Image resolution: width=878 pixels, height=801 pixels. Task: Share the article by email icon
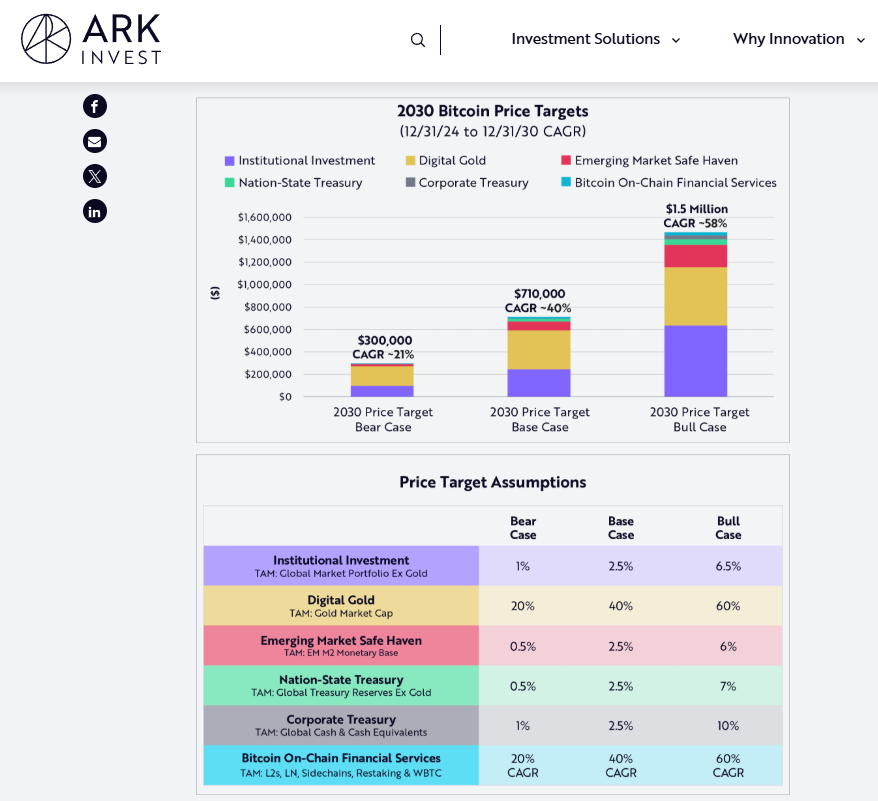(95, 141)
